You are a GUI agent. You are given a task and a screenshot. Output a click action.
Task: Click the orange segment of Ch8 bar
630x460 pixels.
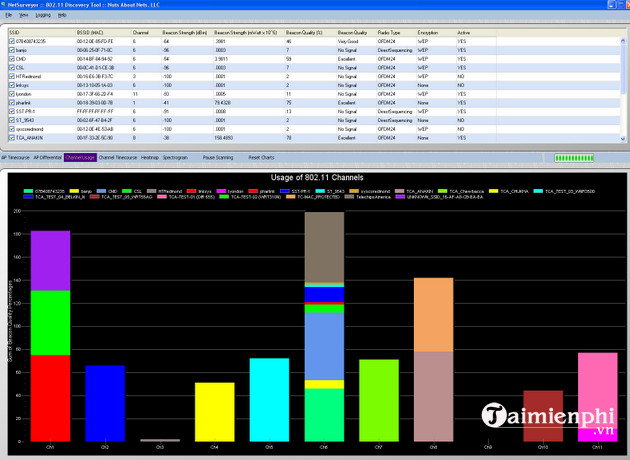pyautogui.click(x=434, y=315)
